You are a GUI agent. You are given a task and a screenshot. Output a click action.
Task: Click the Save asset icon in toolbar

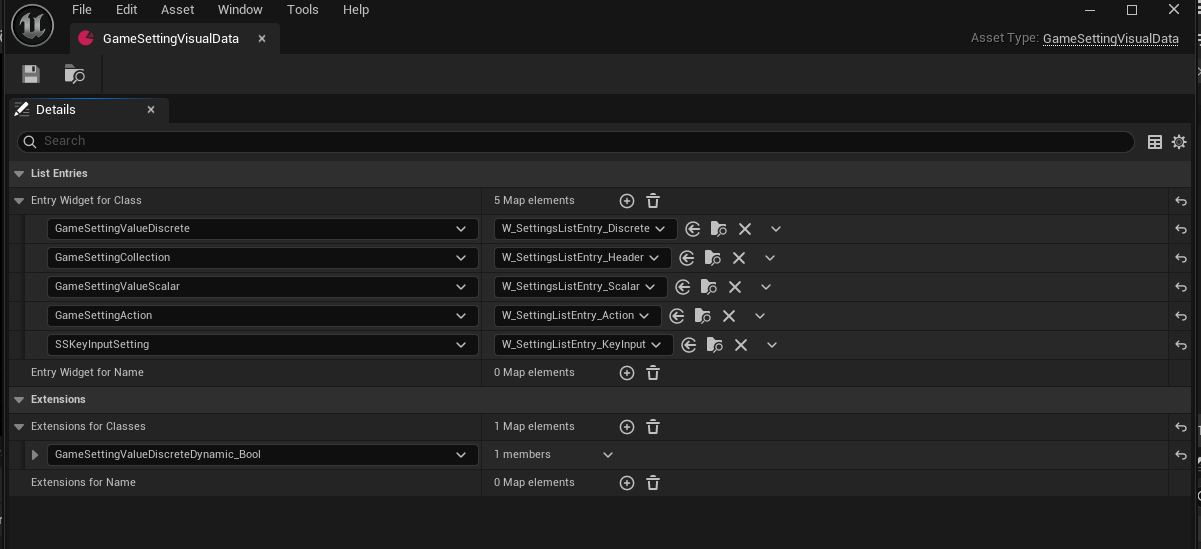pyautogui.click(x=31, y=74)
